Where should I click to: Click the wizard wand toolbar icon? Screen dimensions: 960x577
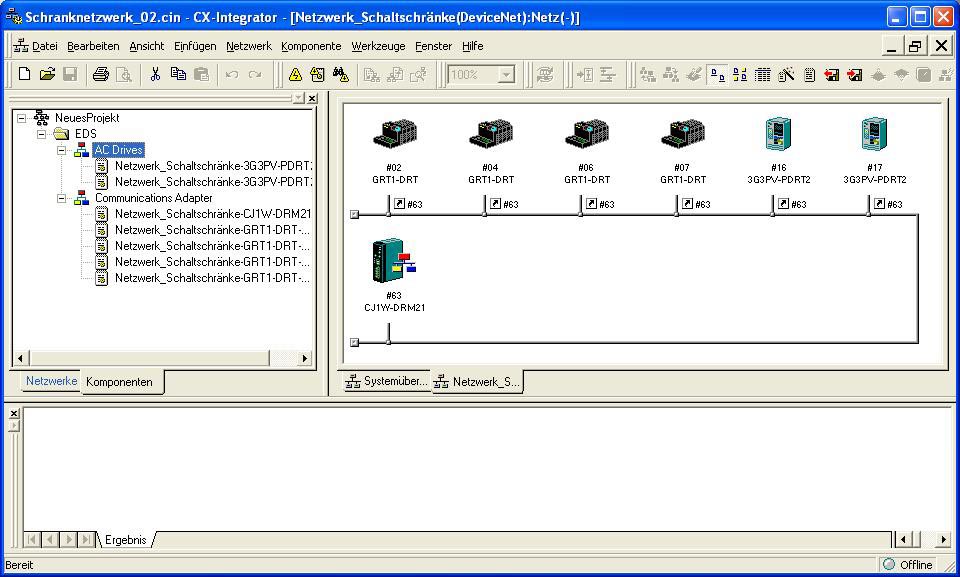tap(786, 75)
